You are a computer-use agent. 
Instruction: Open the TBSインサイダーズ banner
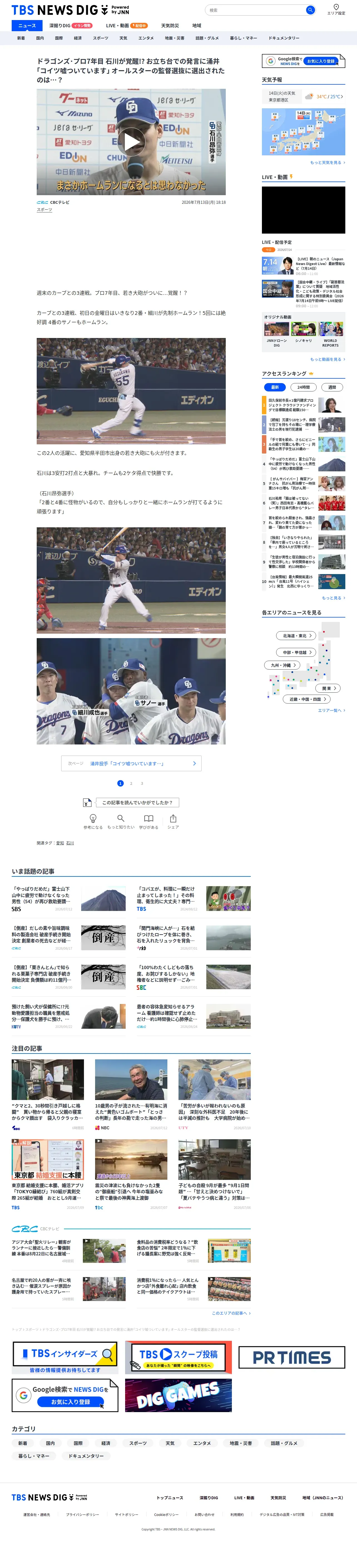65,1358
